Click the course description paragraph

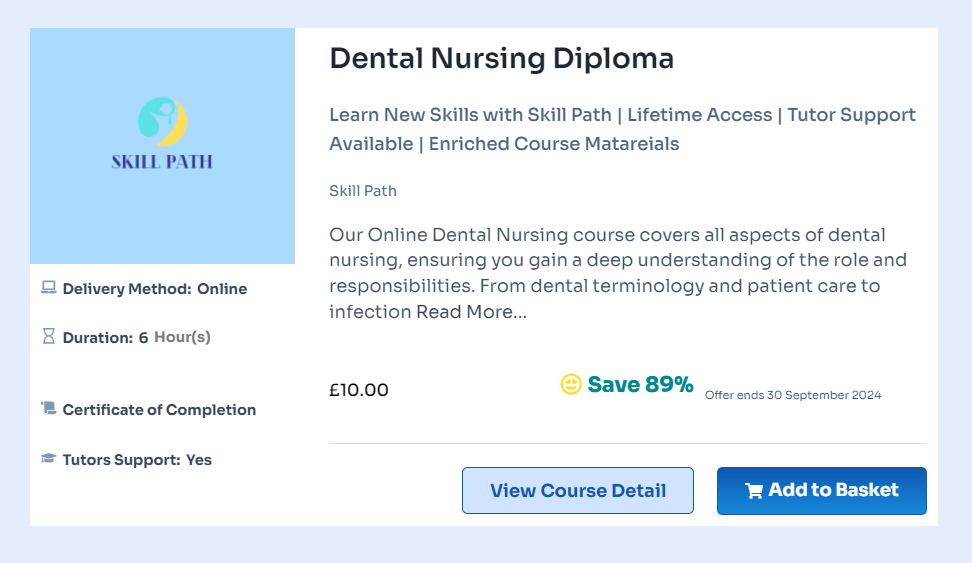(617, 261)
